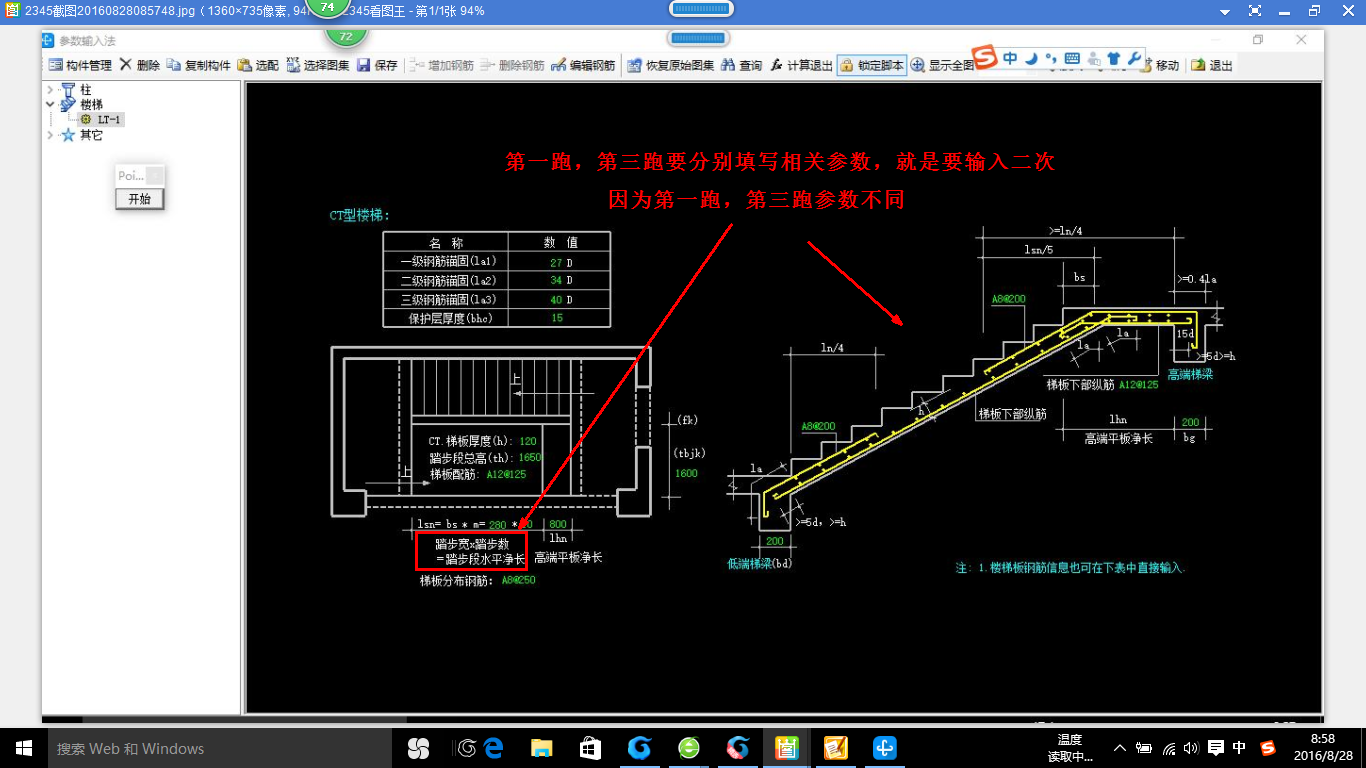Open the pinwheel fan taskbar icon
This screenshot has height=768, width=1366.
419,748
